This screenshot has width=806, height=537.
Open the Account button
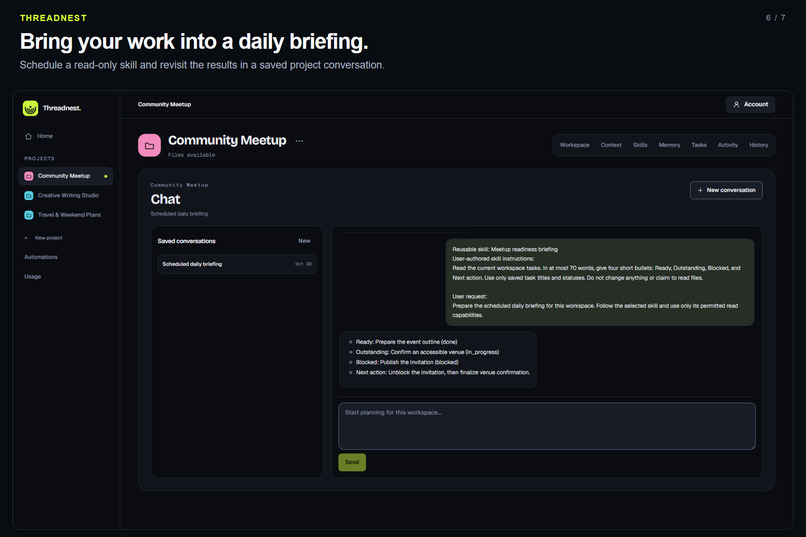pyautogui.click(x=750, y=104)
